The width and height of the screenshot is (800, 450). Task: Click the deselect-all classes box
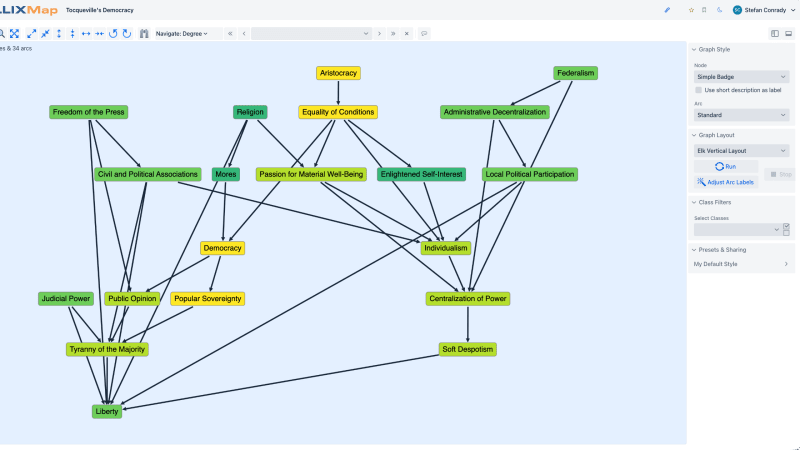click(786, 233)
